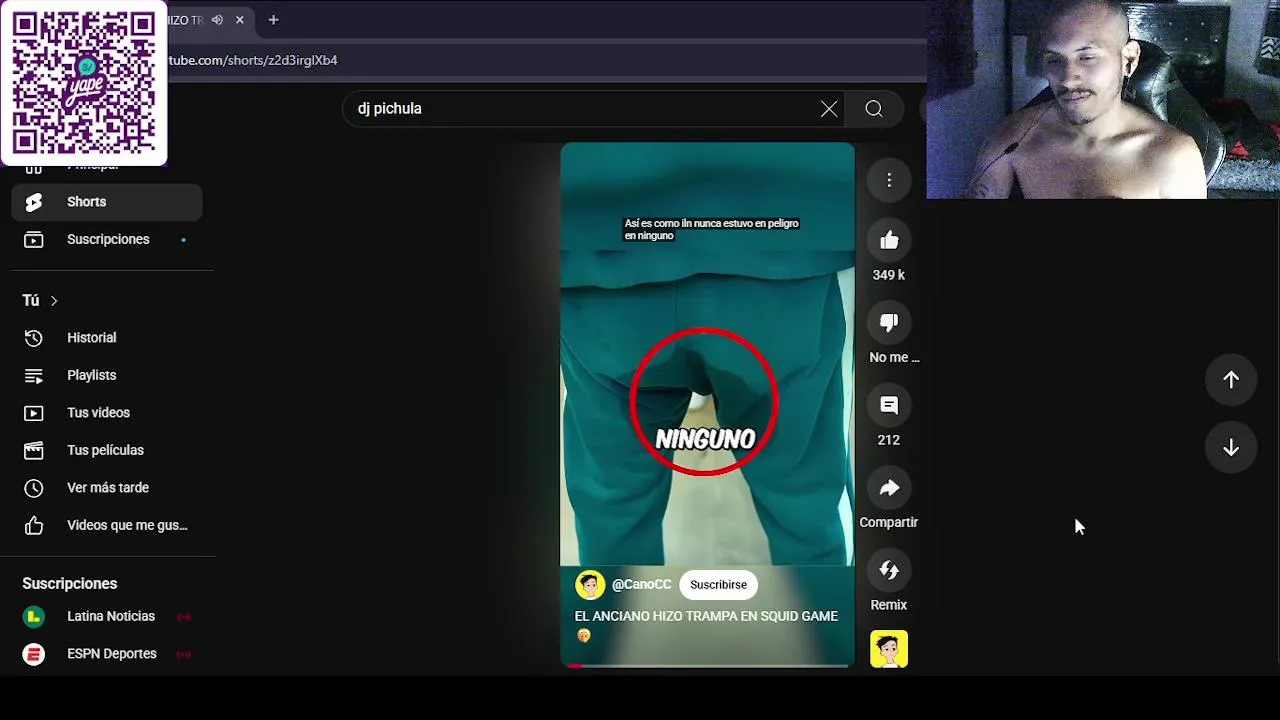Close the current browser tab

tap(240, 20)
